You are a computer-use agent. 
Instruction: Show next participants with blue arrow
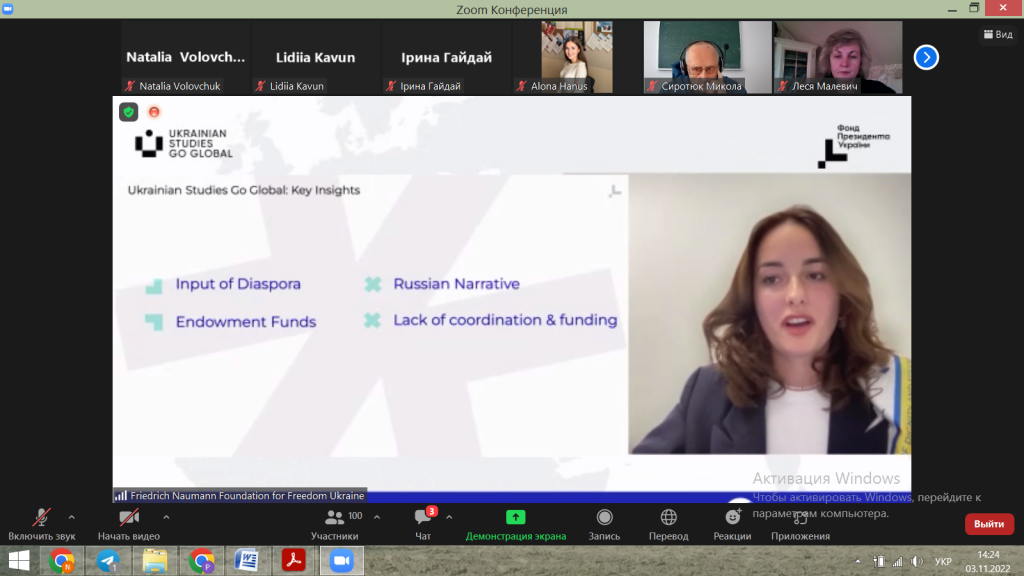tap(926, 57)
